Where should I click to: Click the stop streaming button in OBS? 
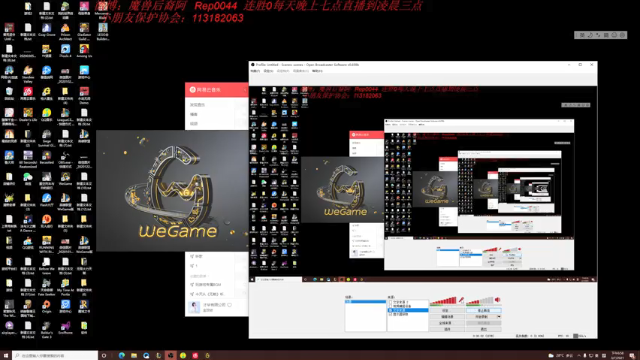click(484, 310)
